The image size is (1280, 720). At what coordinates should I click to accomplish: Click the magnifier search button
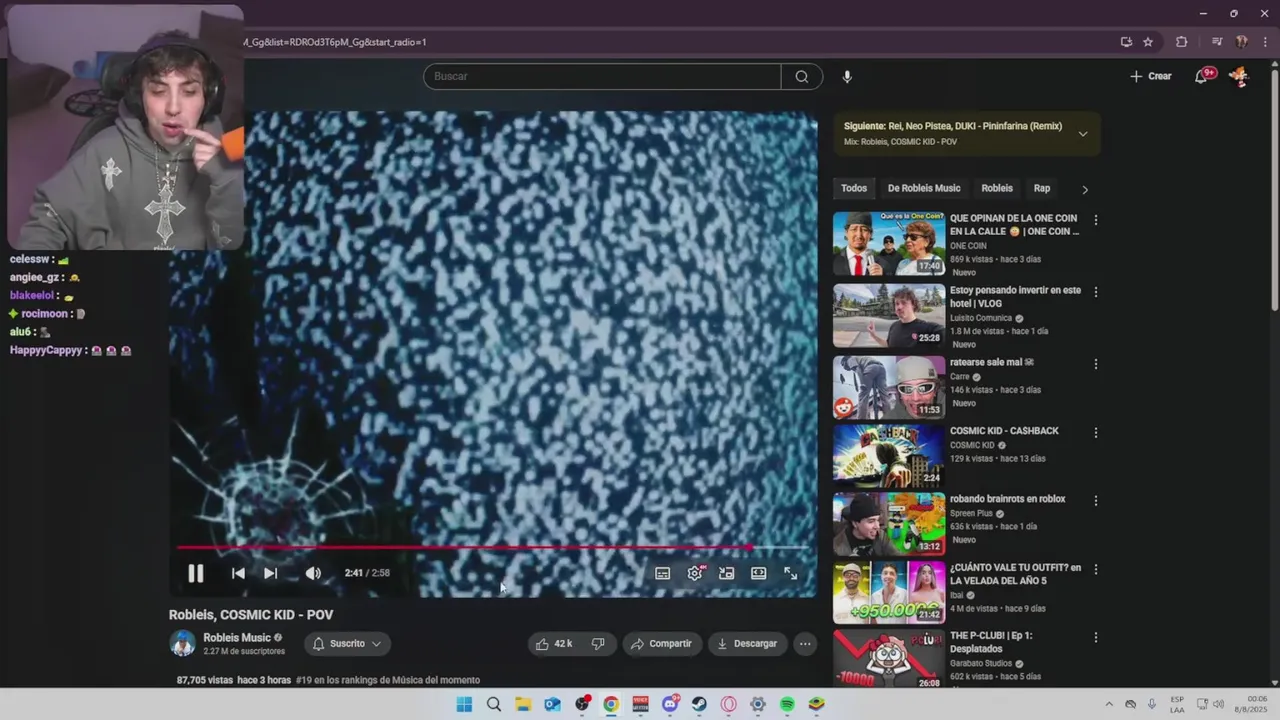(802, 76)
